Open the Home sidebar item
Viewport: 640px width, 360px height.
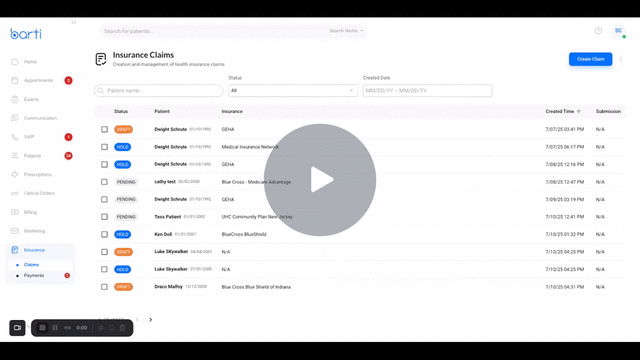coord(30,62)
